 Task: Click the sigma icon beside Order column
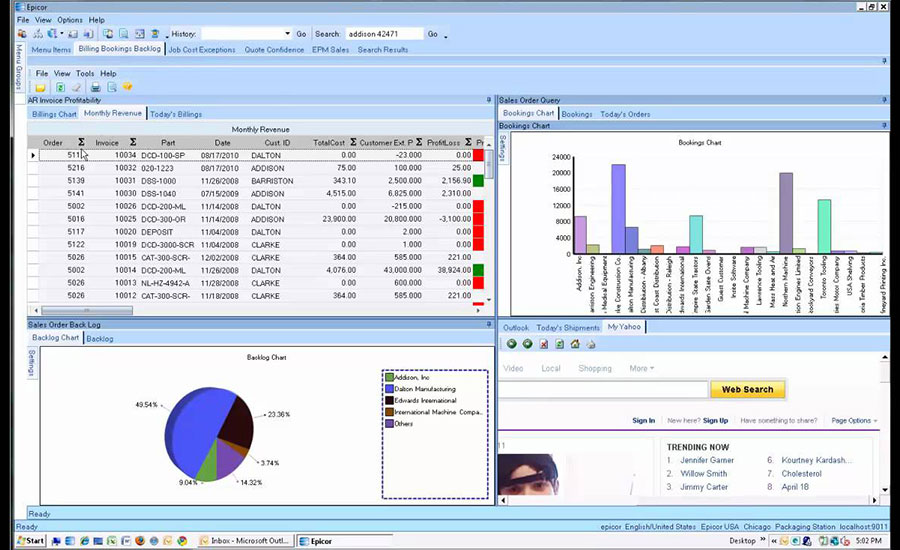tap(81, 142)
